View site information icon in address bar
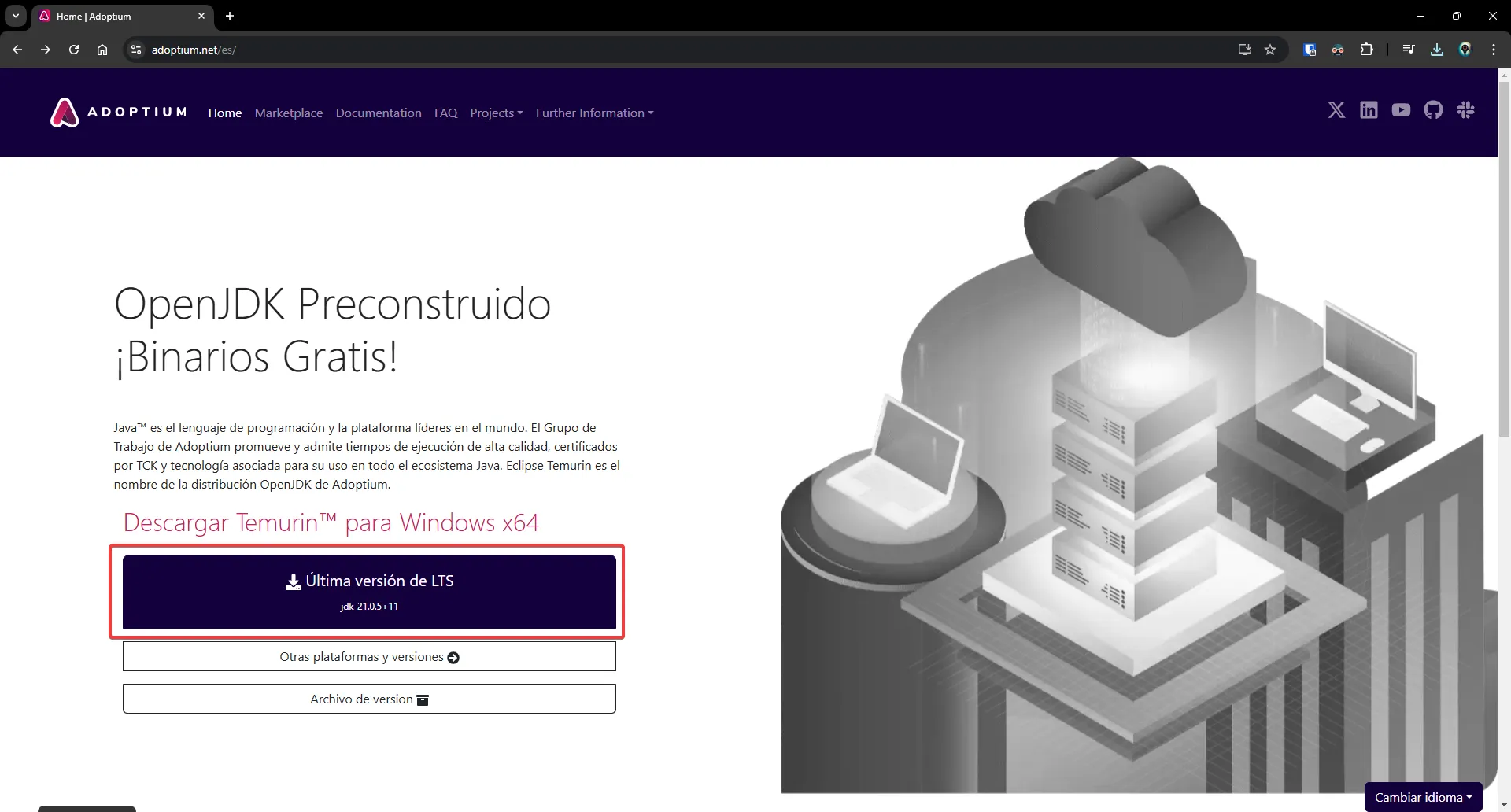Image resolution: width=1511 pixels, height=812 pixels. tap(136, 50)
